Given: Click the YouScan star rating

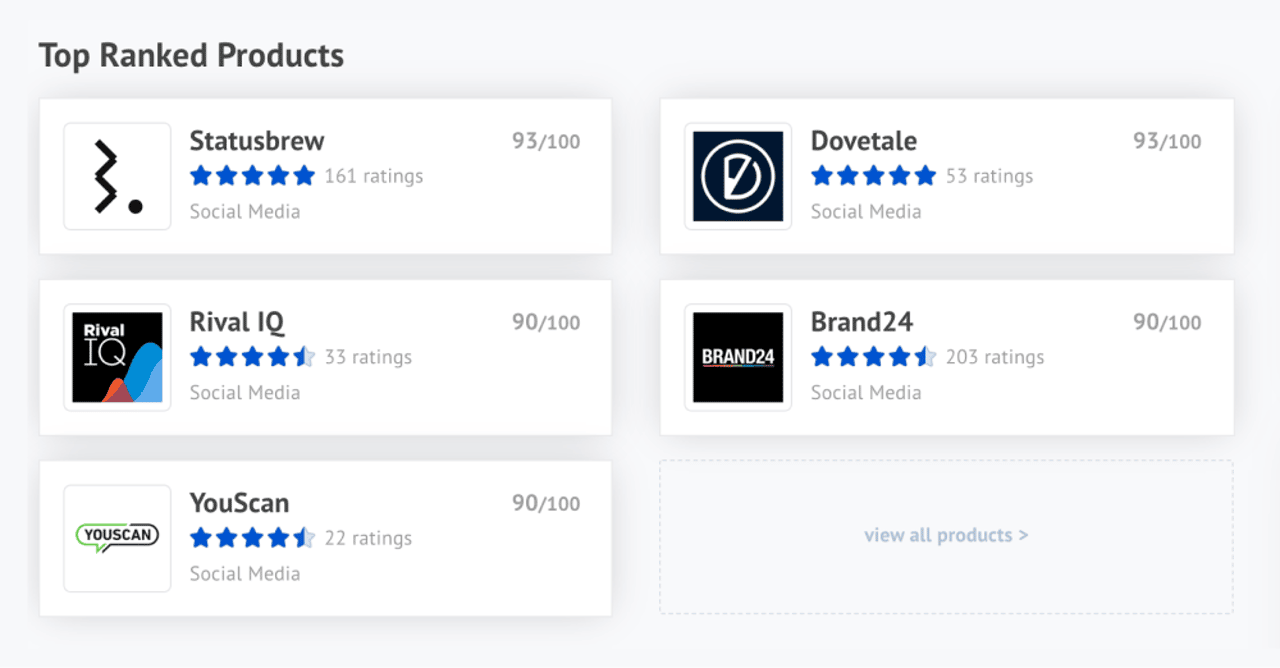Looking at the screenshot, I should 252,538.
